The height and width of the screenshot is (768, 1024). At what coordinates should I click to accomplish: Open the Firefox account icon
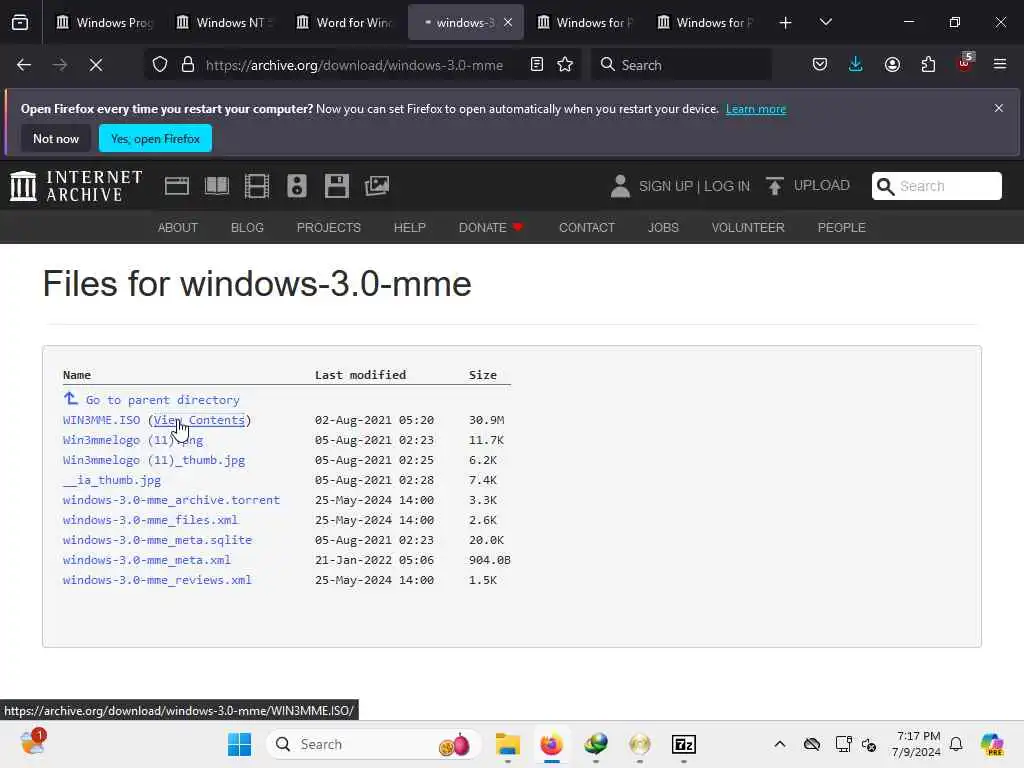pos(892,65)
